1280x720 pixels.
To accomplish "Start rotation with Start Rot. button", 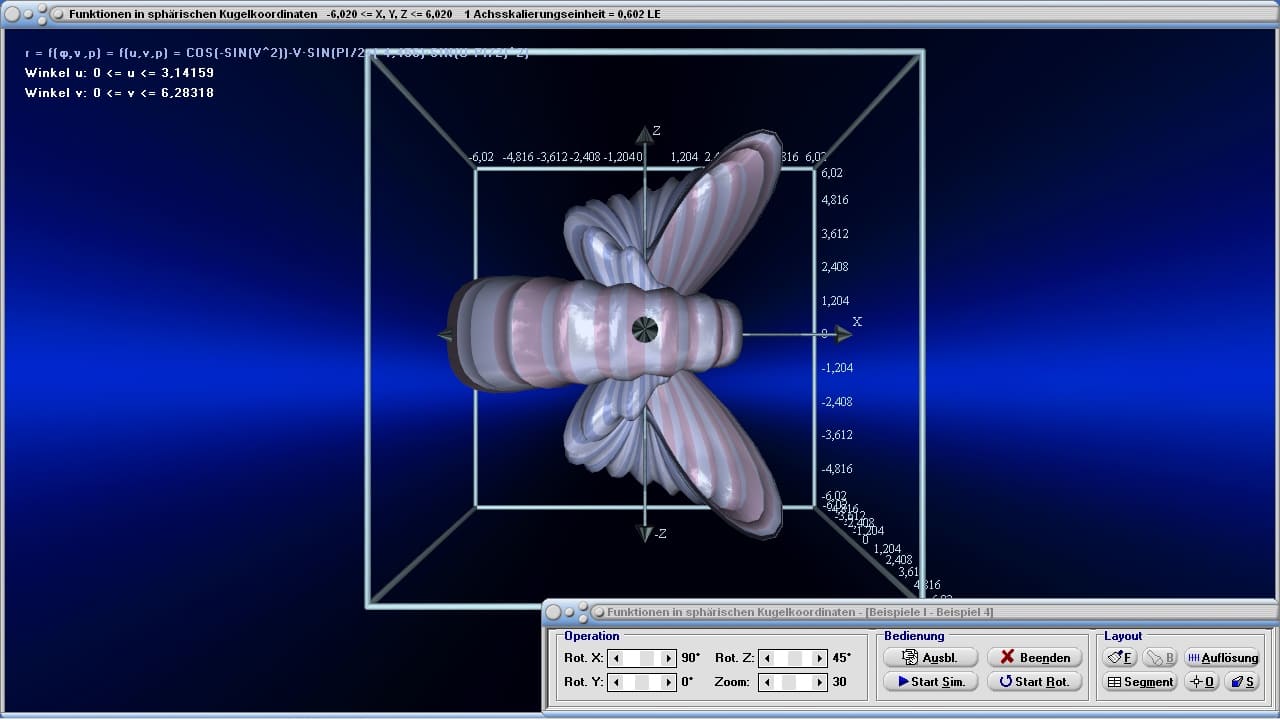I will pos(1034,681).
